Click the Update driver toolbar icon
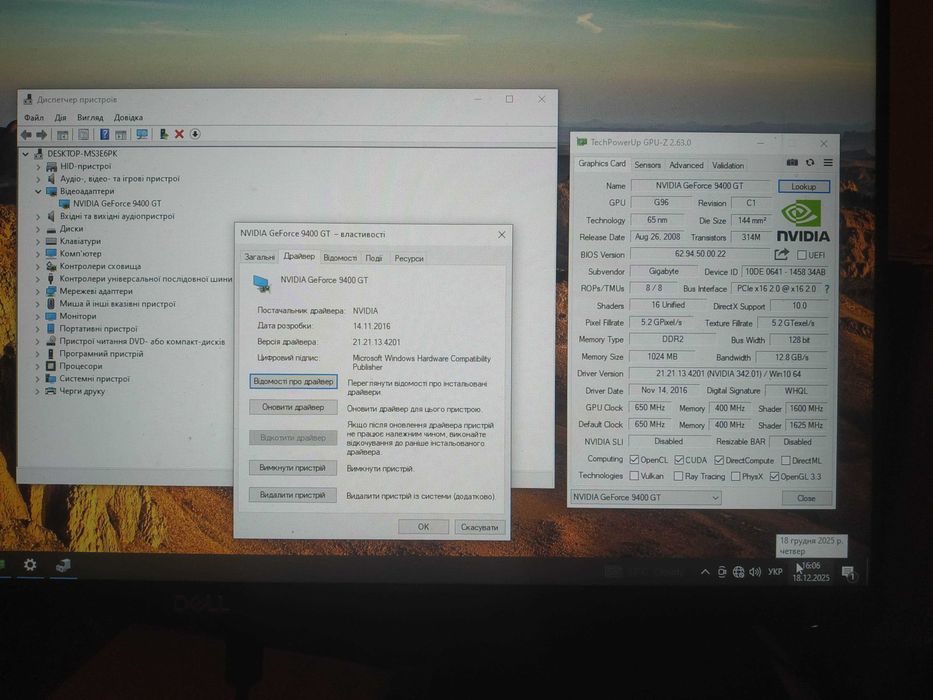The width and height of the screenshot is (933, 700). 164,135
